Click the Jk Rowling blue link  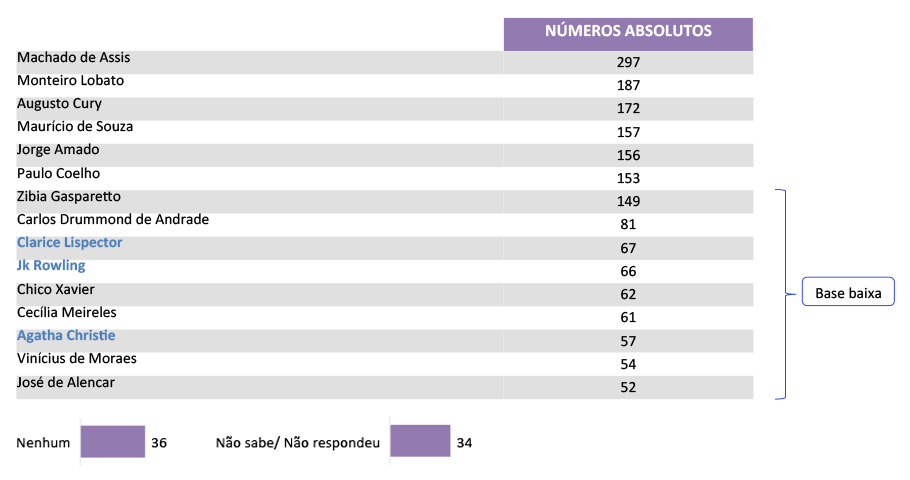pyautogui.click(x=51, y=266)
